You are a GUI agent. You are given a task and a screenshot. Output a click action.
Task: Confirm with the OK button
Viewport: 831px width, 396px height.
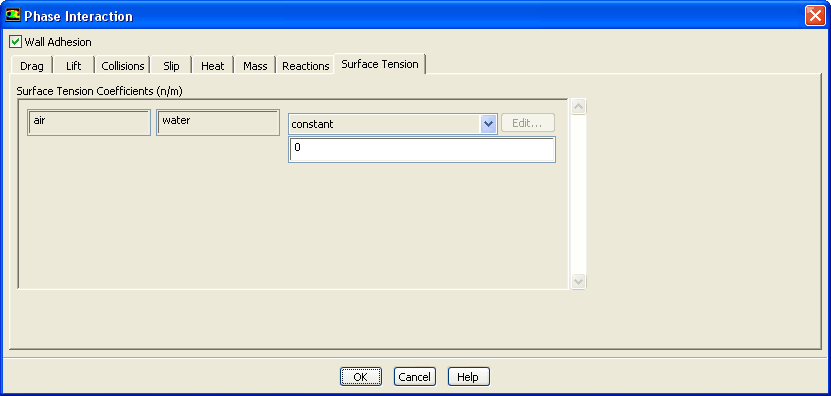tap(361, 377)
